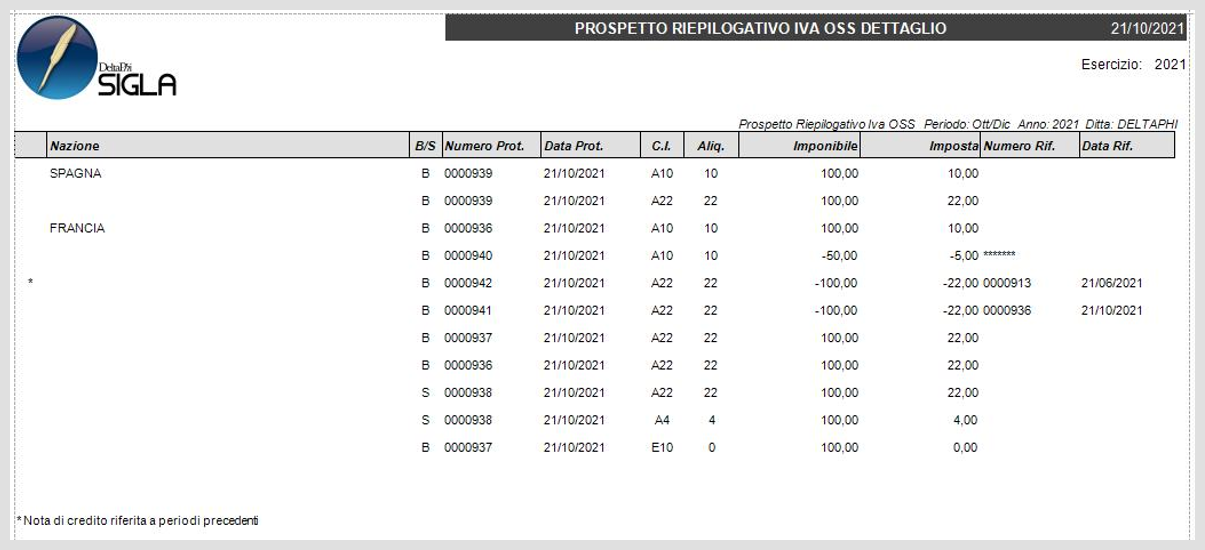Click the A4 codice IVA cell
Screen dimensions: 1205x550
coord(662,420)
